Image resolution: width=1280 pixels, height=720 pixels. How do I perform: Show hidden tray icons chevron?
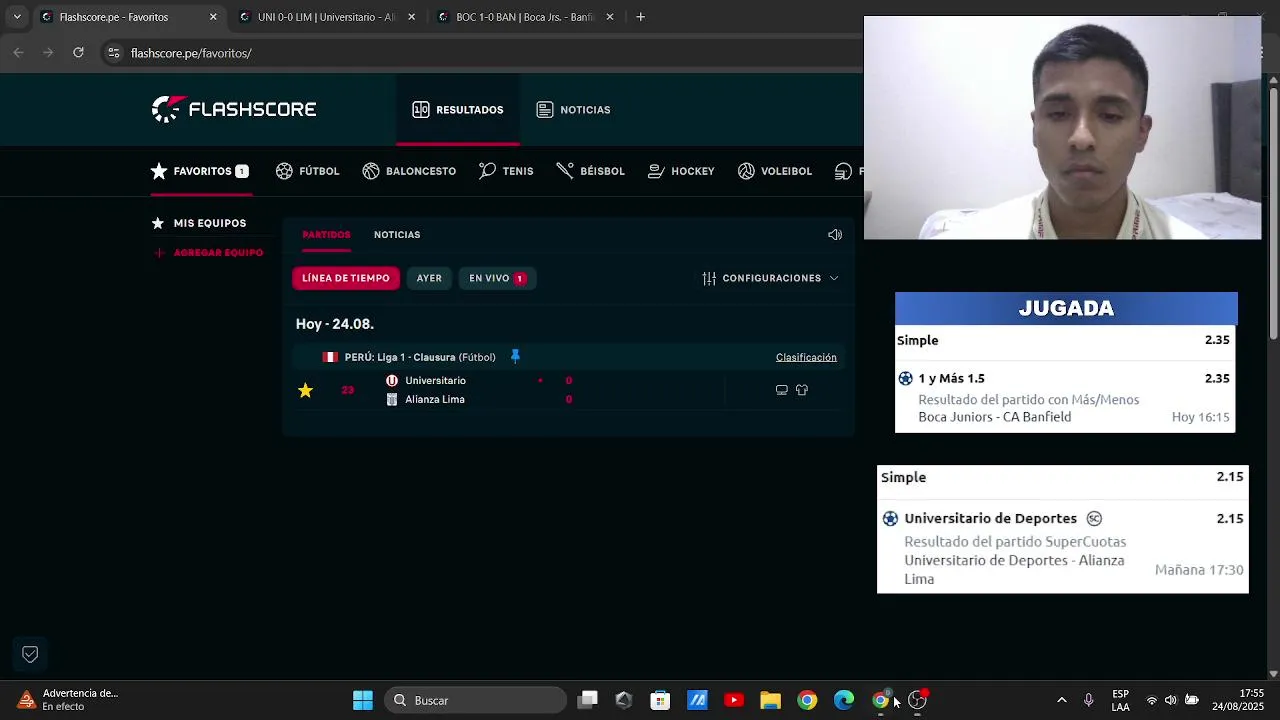1062,700
